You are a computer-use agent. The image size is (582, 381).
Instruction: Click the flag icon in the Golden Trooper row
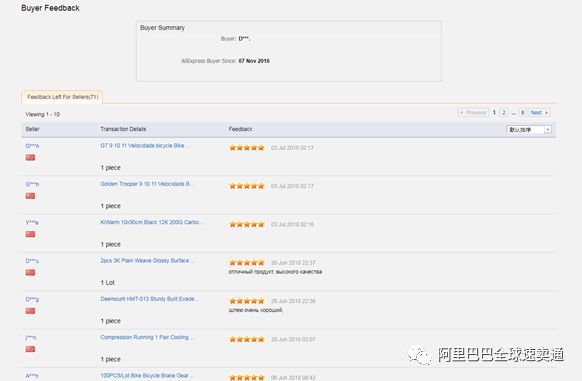click(30, 196)
